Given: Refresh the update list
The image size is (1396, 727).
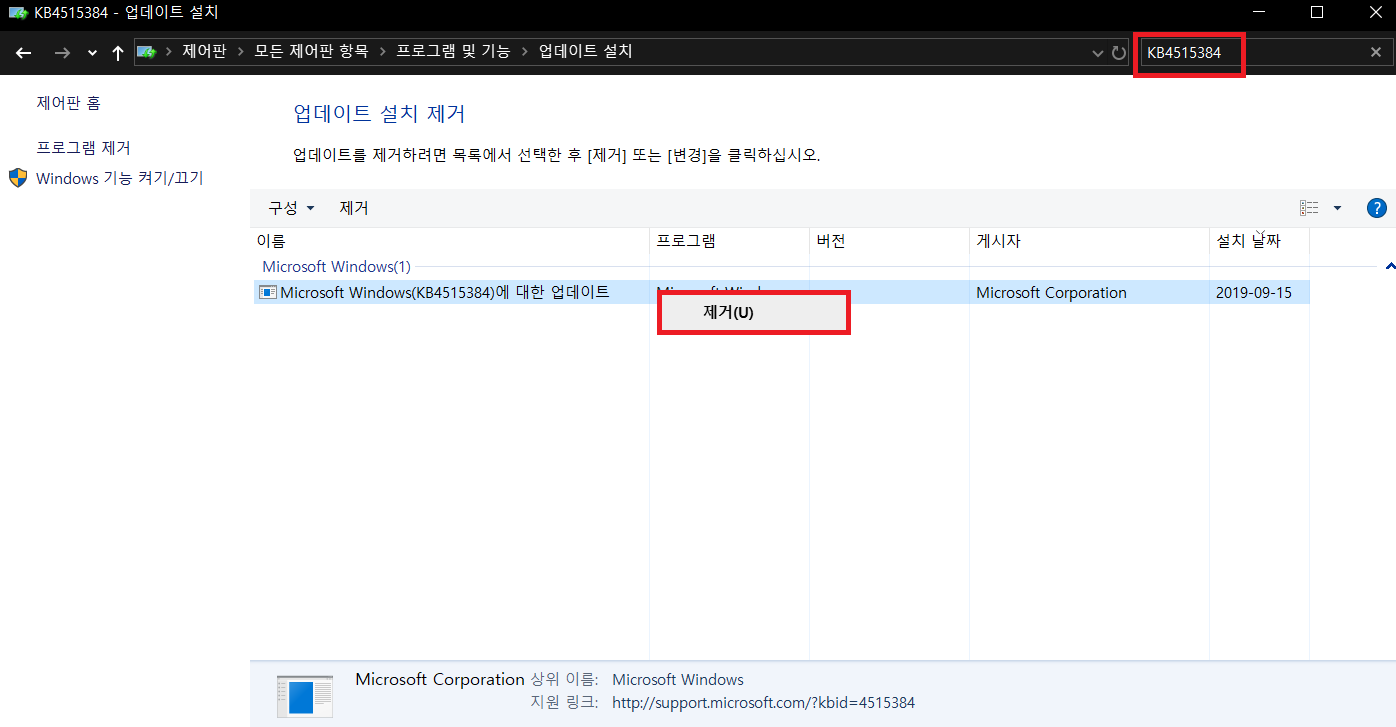Looking at the screenshot, I should (1119, 52).
